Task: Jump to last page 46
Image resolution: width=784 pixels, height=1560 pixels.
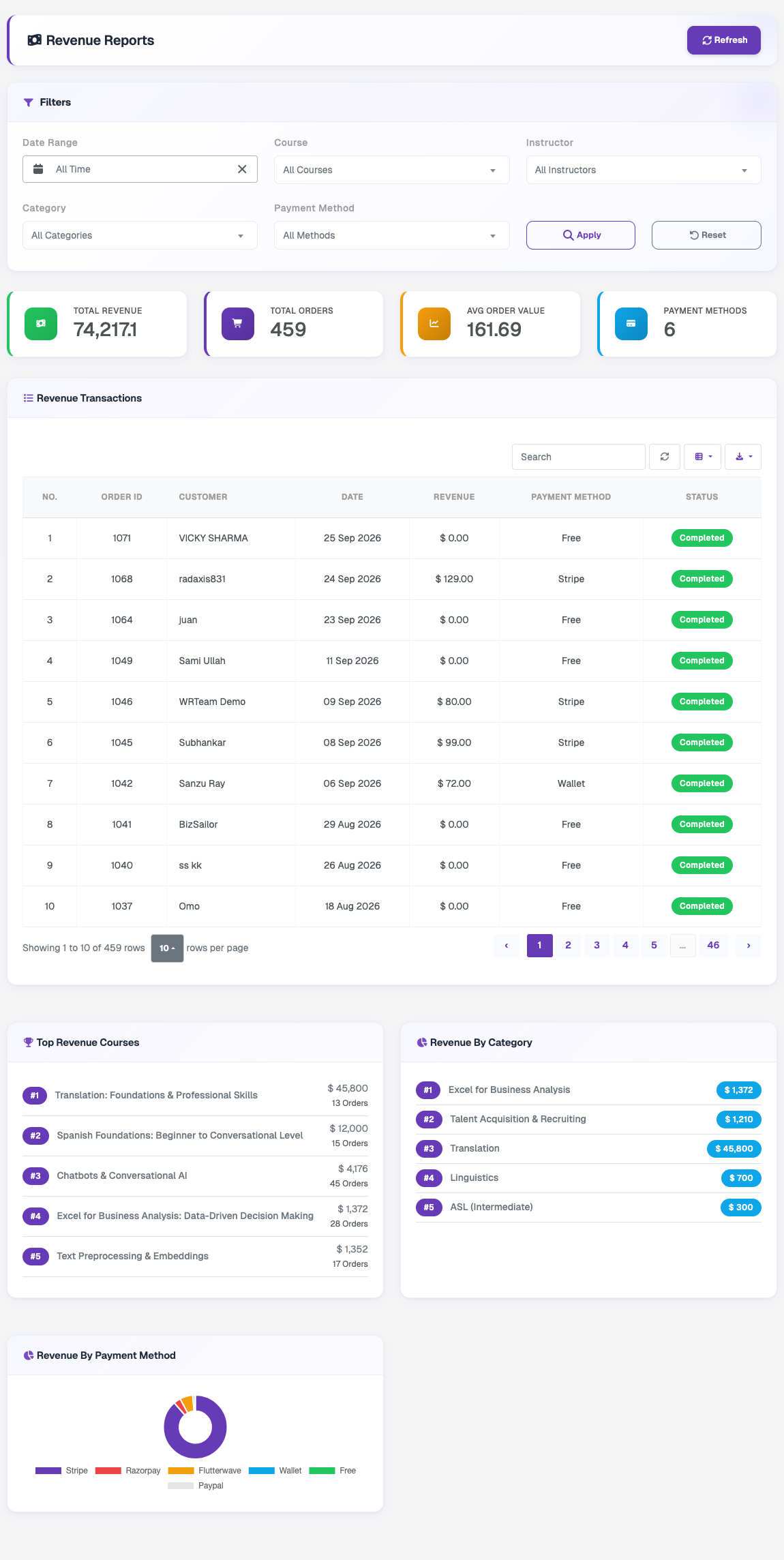Action: pyautogui.click(x=713, y=945)
